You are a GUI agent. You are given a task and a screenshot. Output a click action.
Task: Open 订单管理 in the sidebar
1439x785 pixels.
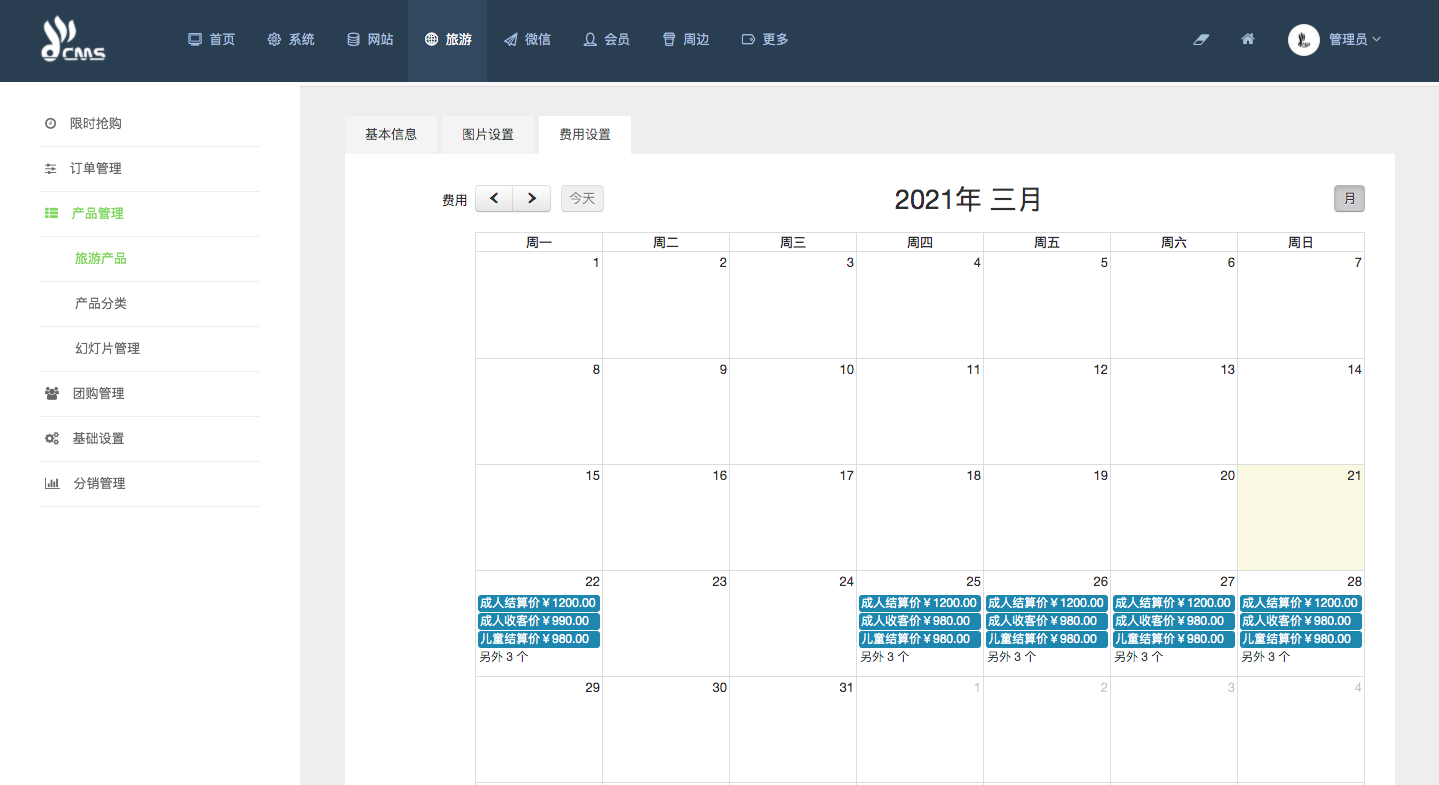(95, 169)
